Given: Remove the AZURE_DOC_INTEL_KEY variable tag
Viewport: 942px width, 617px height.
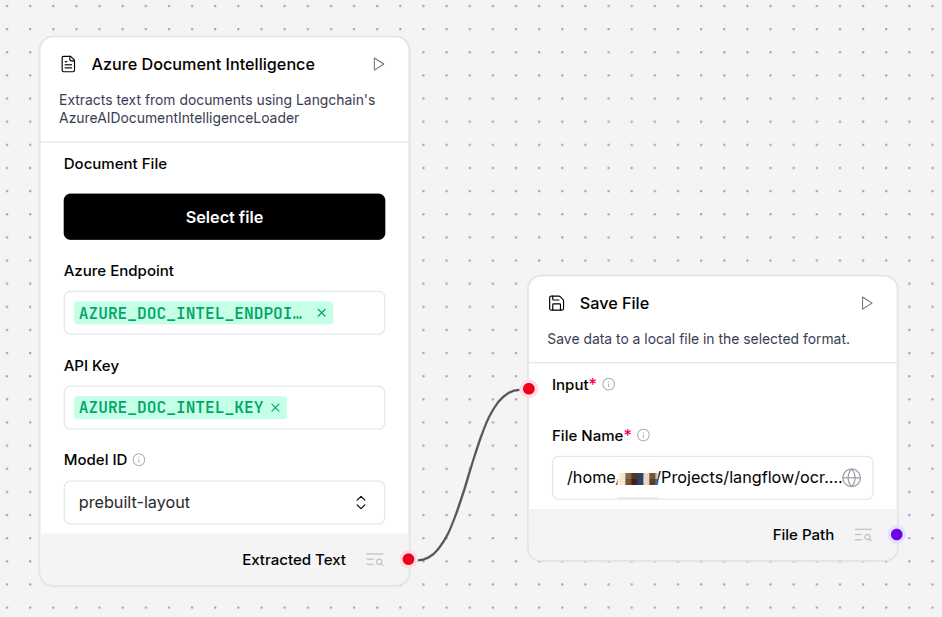Looking at the screenshot, I should click(275, 408).
